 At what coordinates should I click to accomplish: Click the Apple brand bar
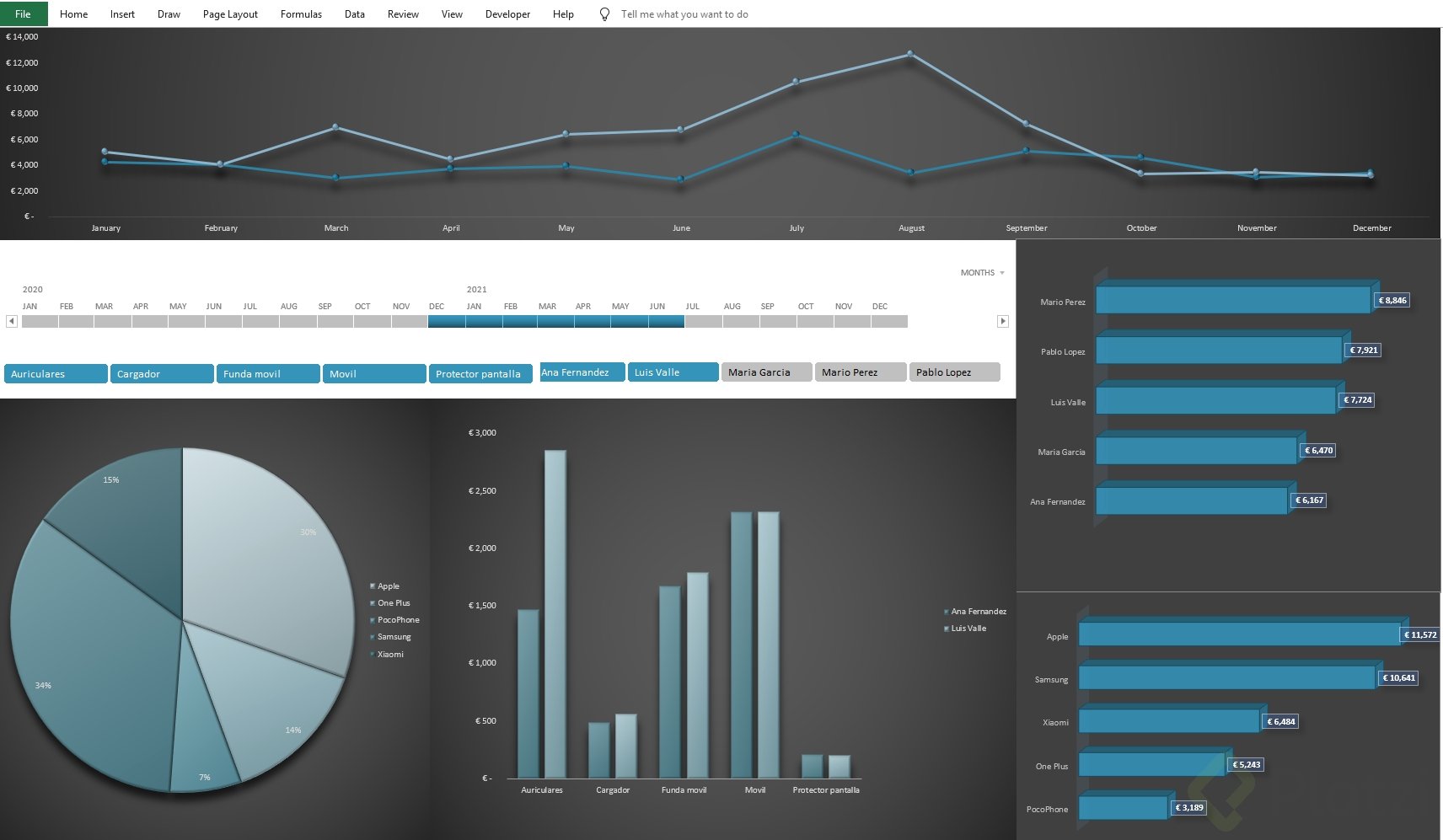[x=1240, y=634]
